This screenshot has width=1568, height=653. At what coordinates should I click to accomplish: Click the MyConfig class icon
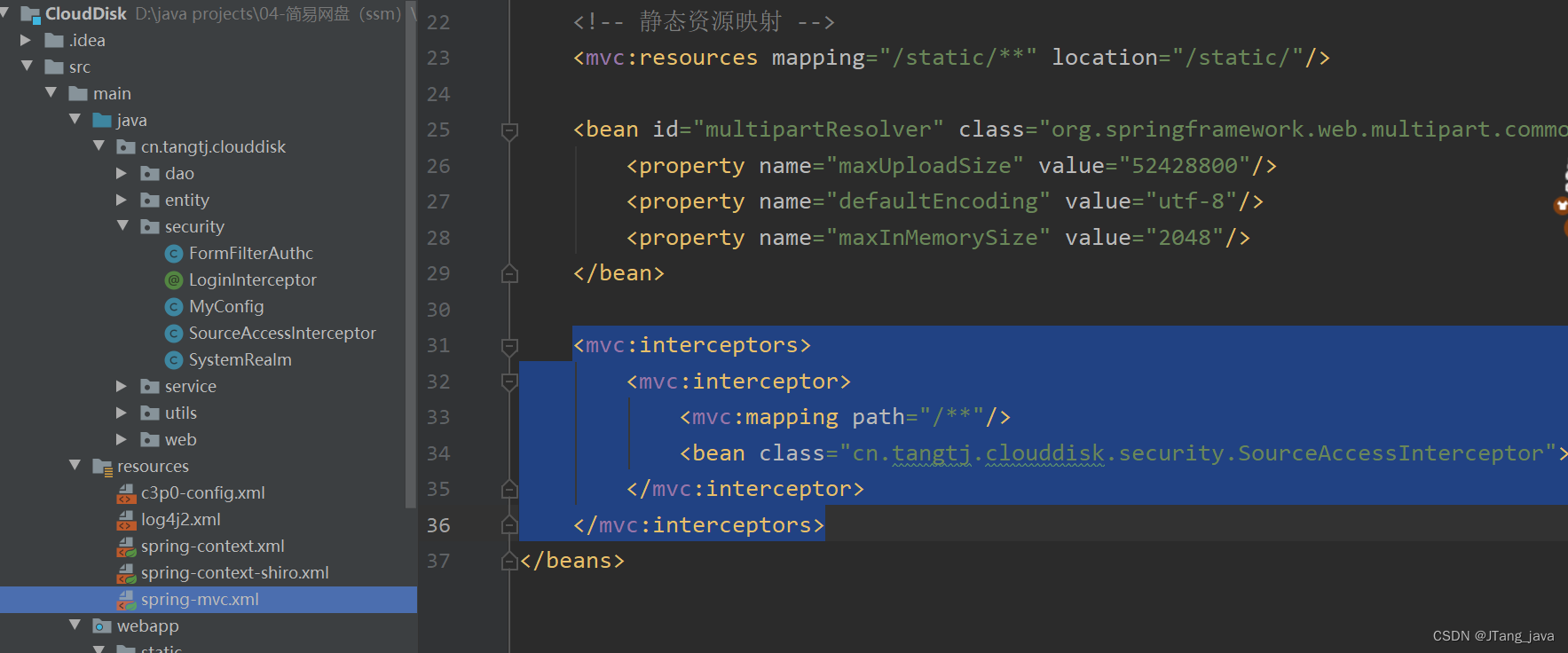point(174,307)
